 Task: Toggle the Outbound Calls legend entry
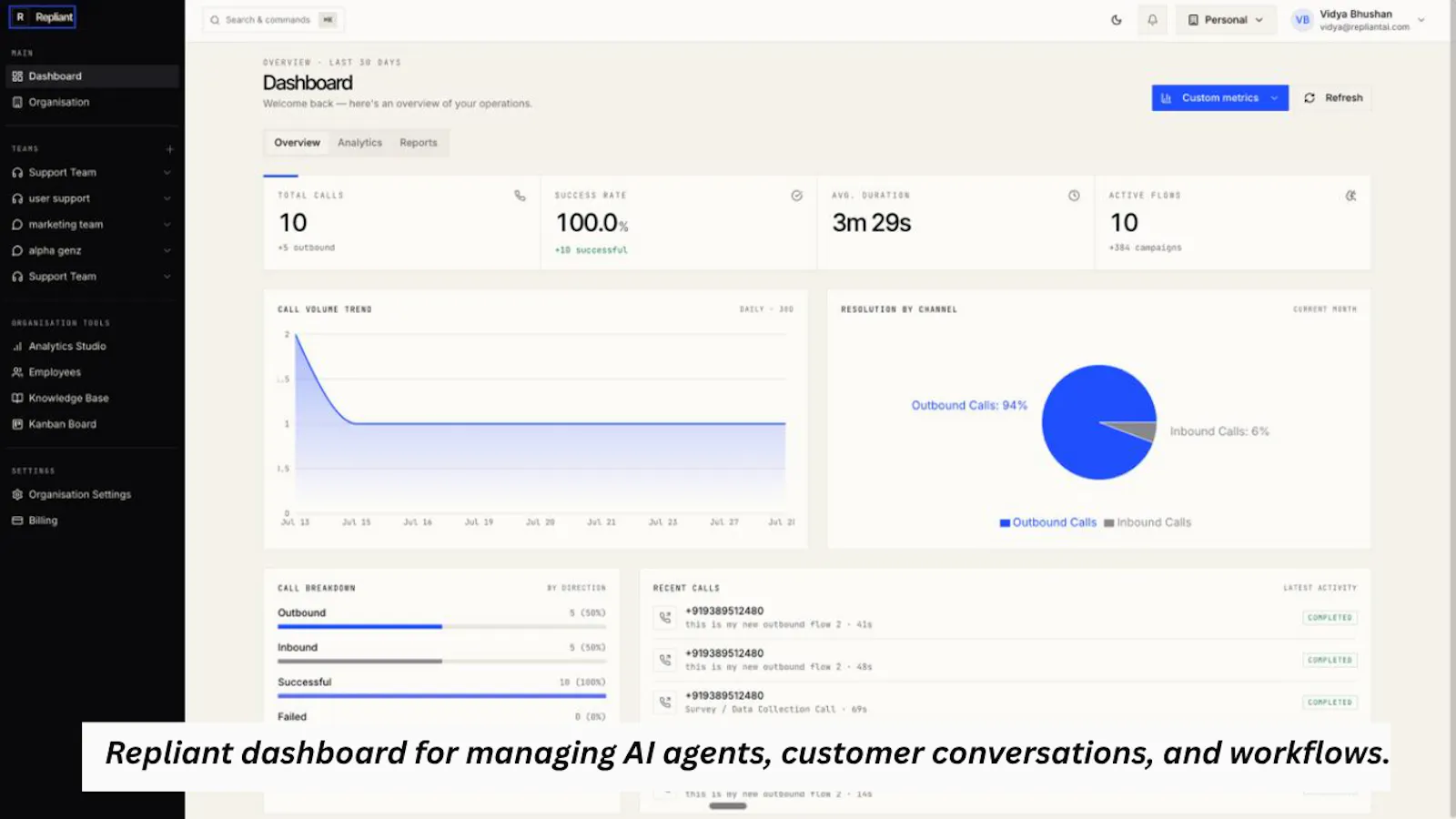(1048, 522)
